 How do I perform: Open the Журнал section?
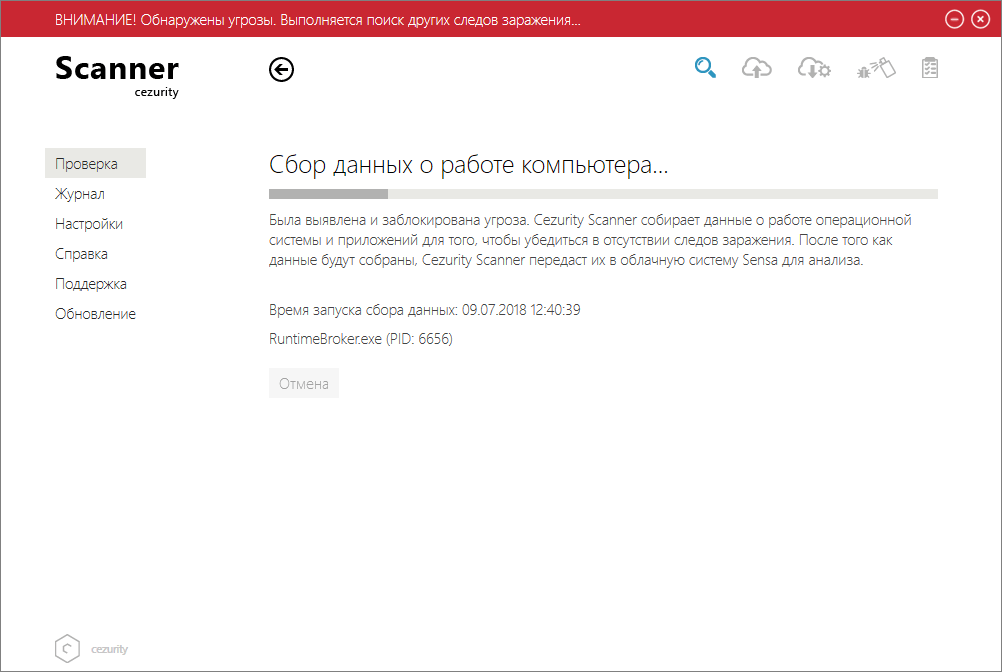(80, 194)
